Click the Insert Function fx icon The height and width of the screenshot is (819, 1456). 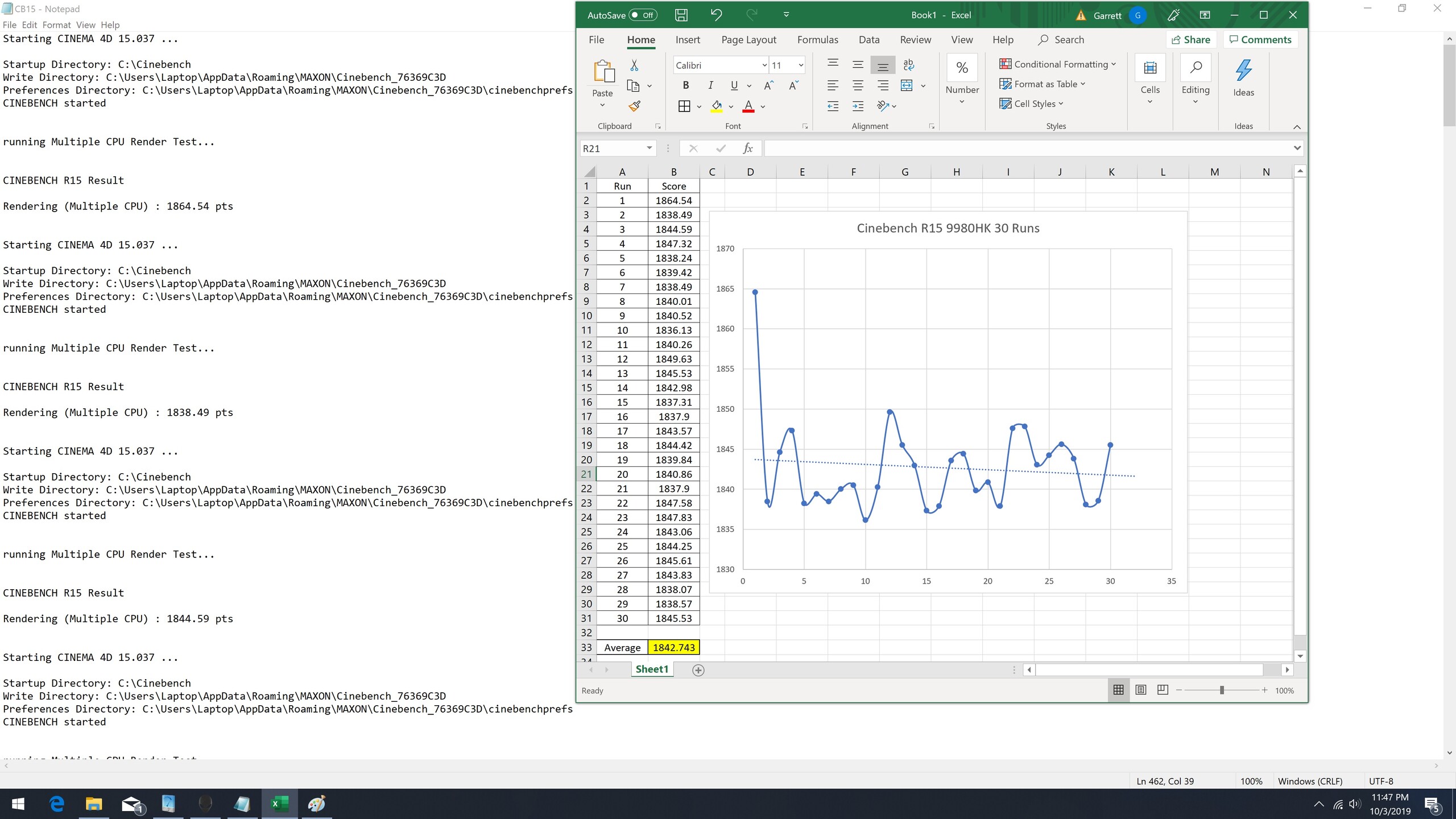(748, 148)
